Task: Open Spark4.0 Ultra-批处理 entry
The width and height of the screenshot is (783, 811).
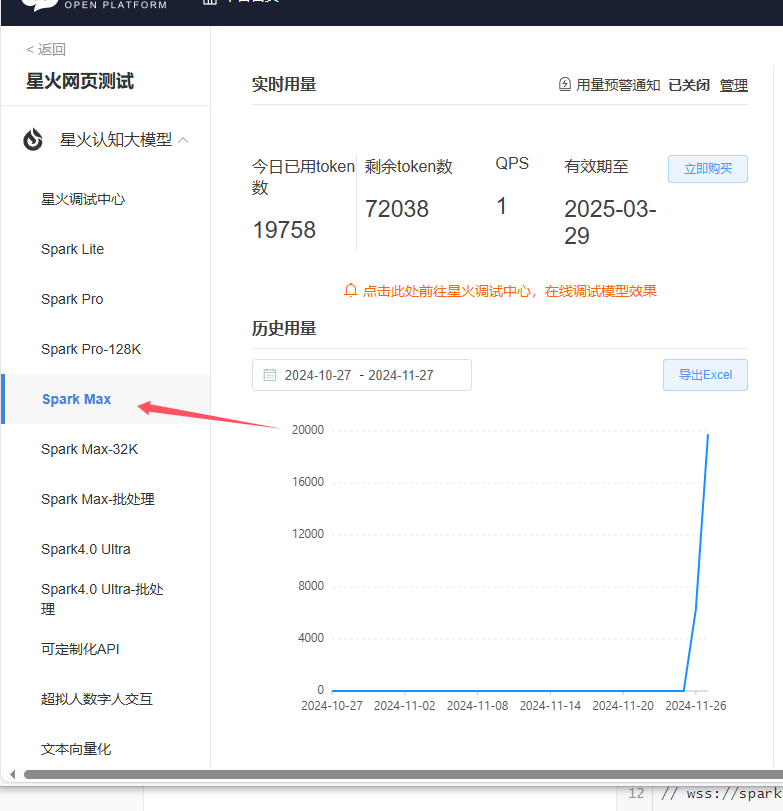Action: 102,599
